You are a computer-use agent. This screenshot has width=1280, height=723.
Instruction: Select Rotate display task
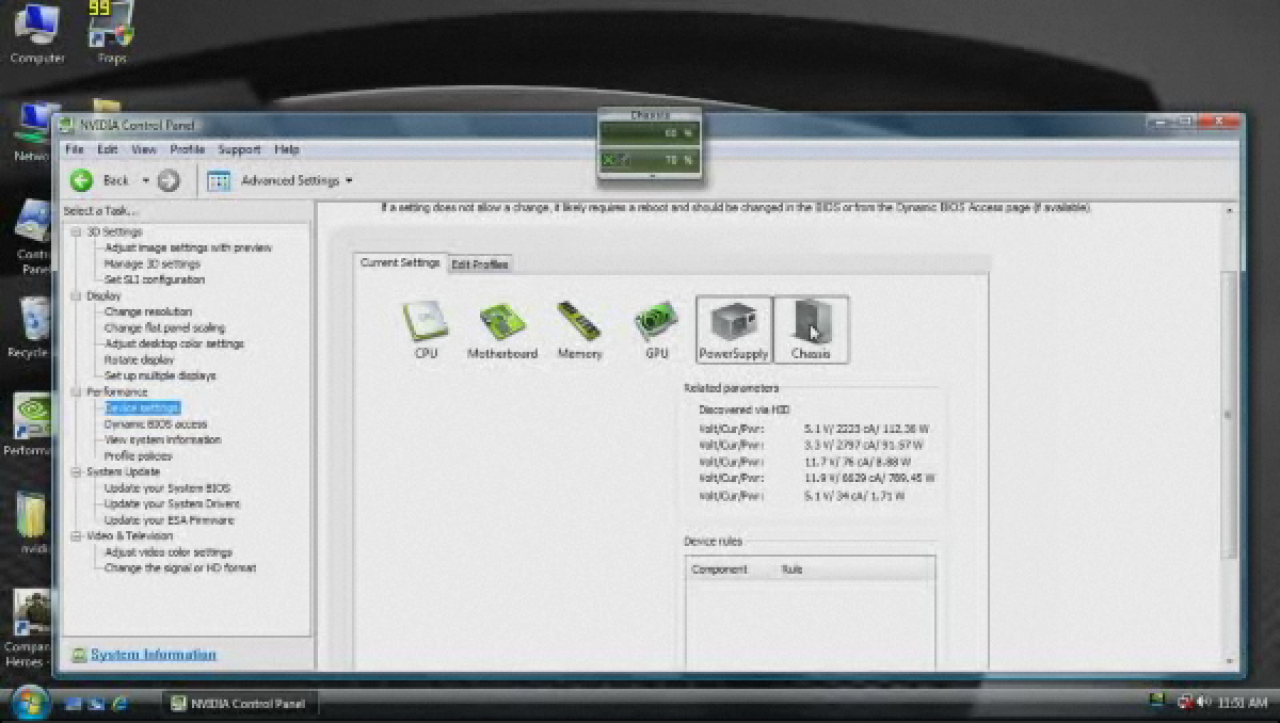click(139, 360)
